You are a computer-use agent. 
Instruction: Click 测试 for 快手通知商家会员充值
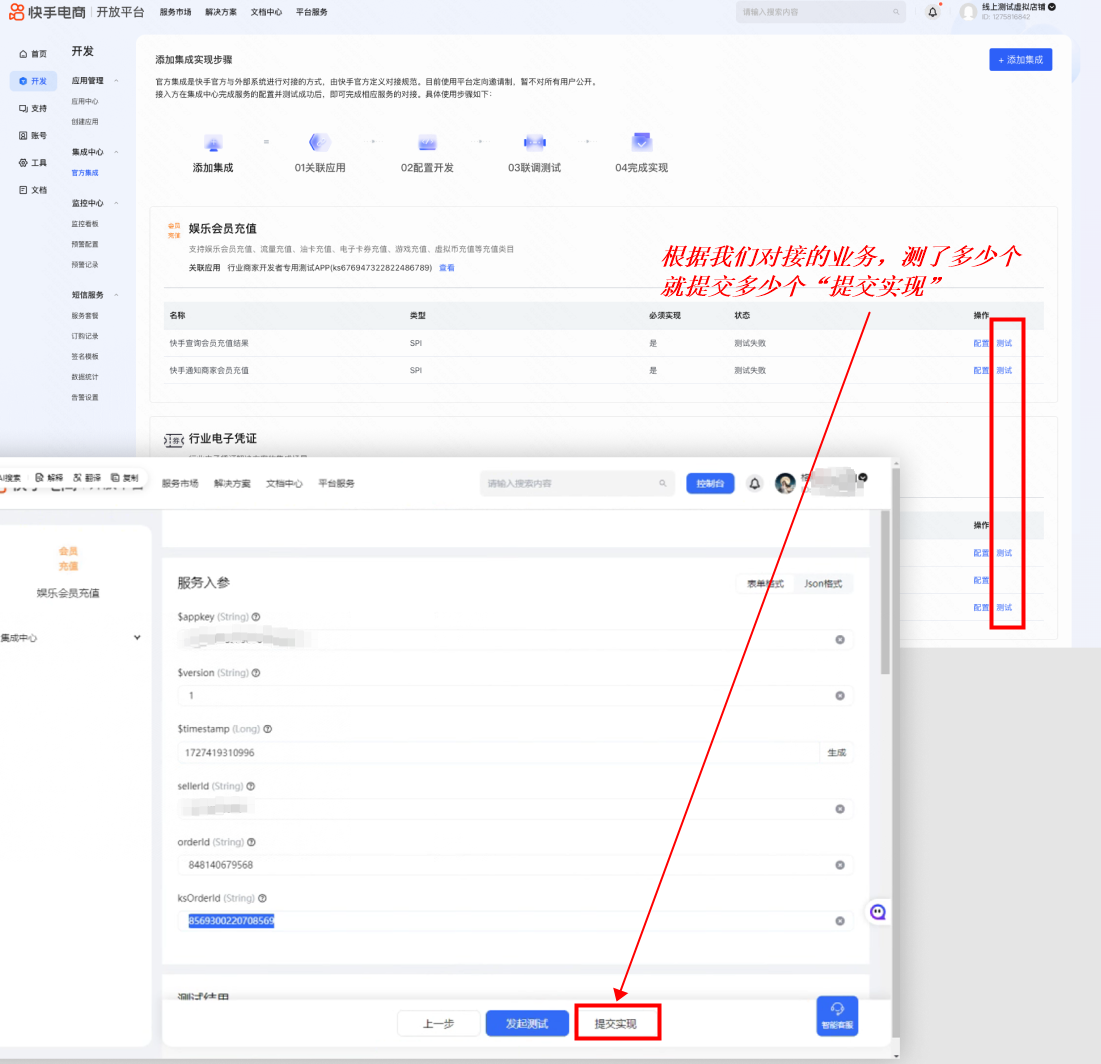click(1004, 370)
